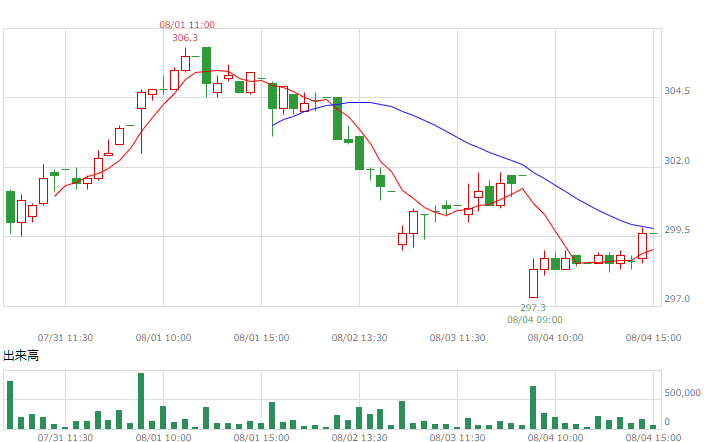Click the 500,000 volume axis label
705x442 pixels.
pos(683,393)
